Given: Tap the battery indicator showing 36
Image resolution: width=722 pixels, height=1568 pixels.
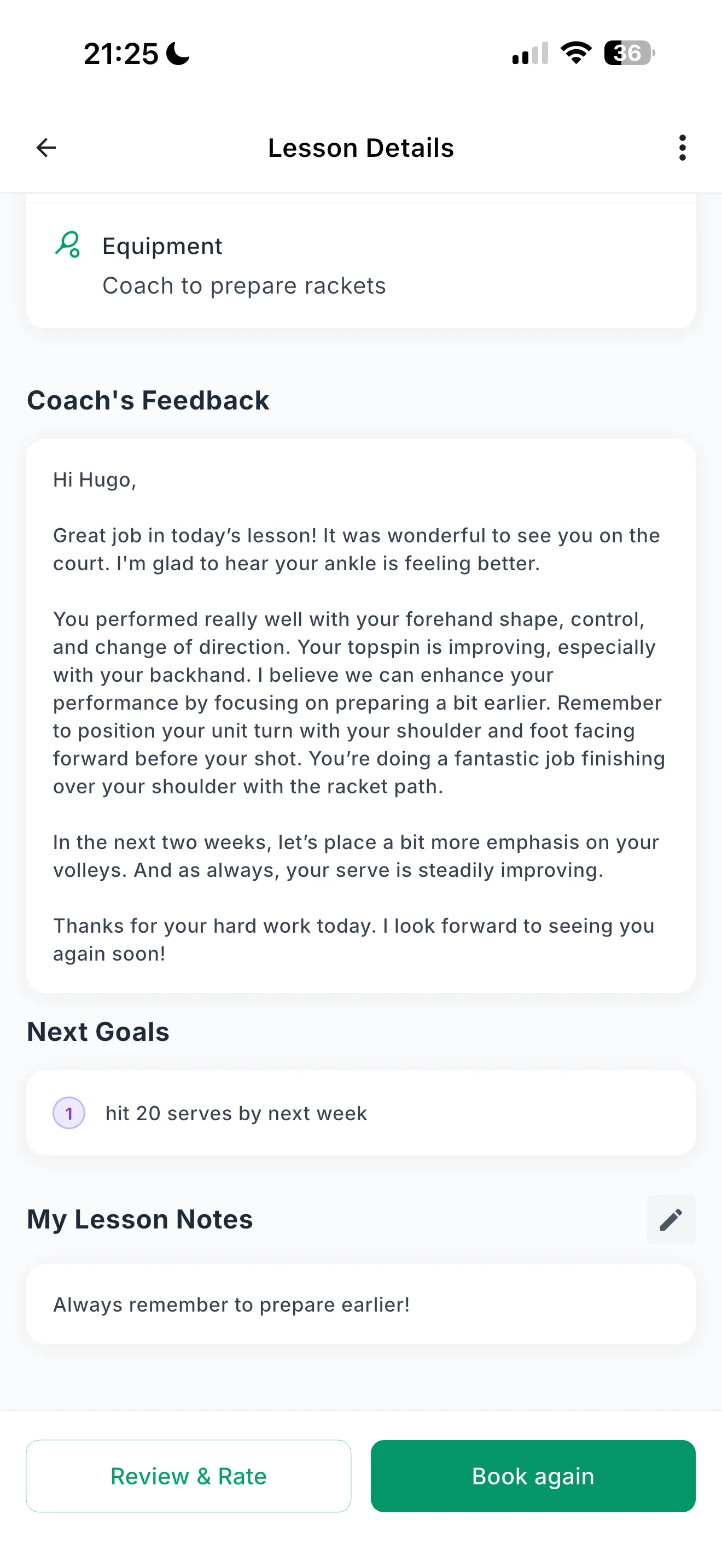Looking at the screenshot, I should 627,54.
